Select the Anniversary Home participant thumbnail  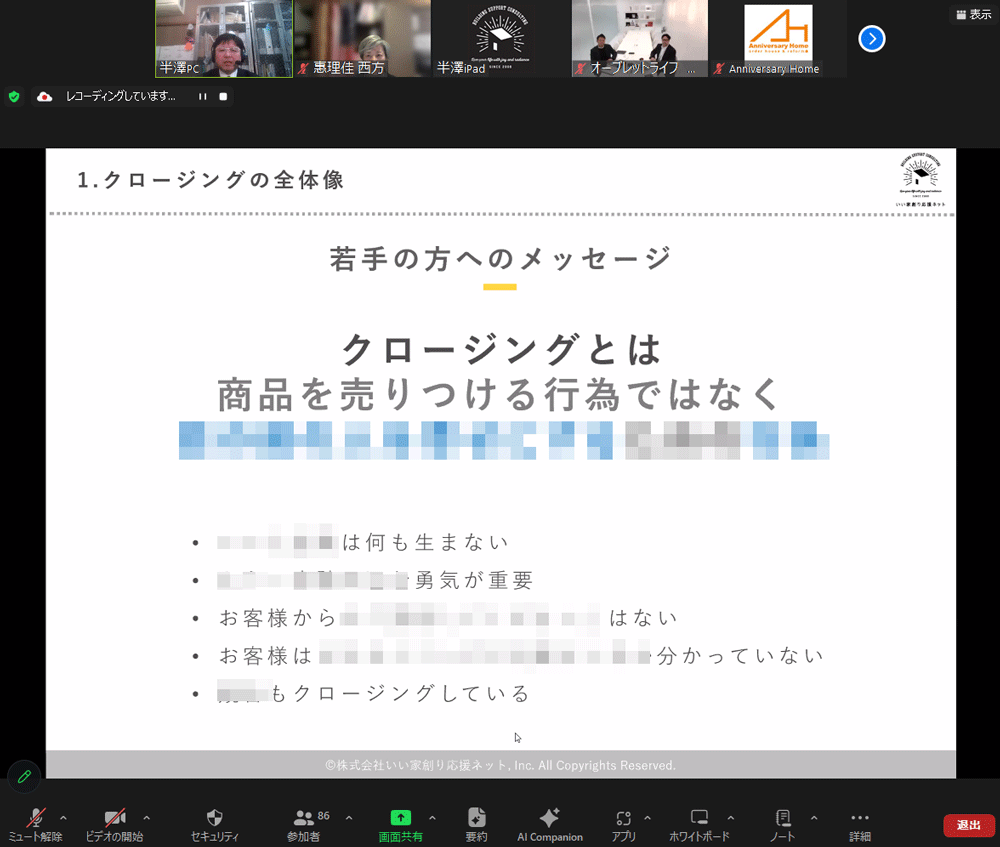point(778,39)
